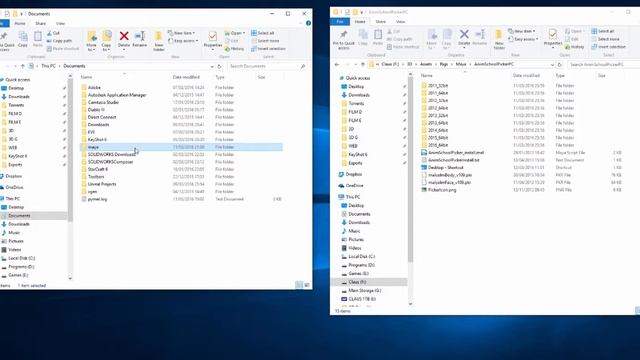Click Move to in the Documents window ribbon
This screenshot has width=640, height=360.
pyautogui.click(x=91, y=41)
